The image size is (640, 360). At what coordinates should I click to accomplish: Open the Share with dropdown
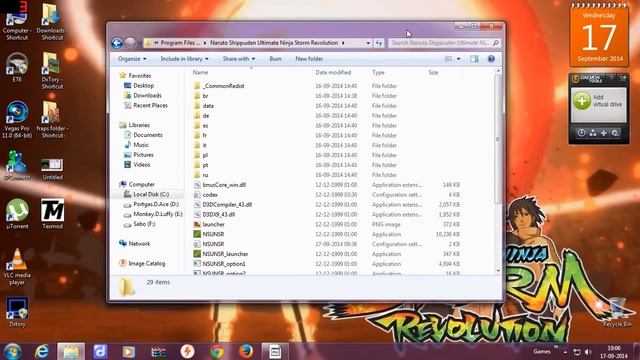point(239,59)
